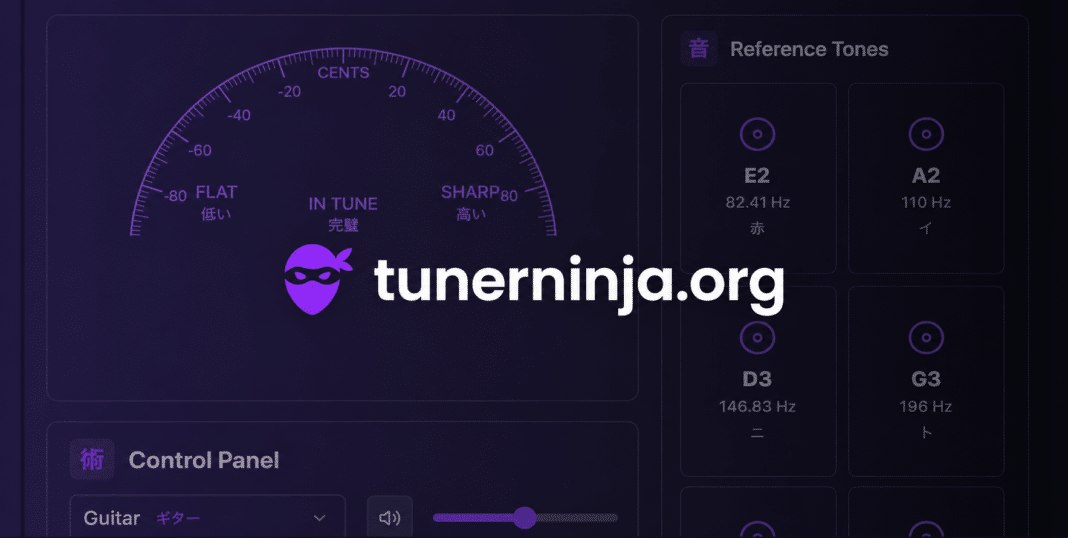Click the volume slider handle
The width and height of the screenshot is (1068, 538).
524,518
